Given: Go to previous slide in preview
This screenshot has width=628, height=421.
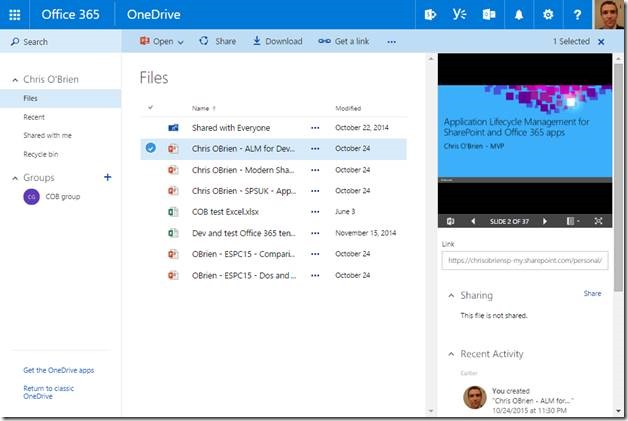Looking at the screenshot, I should [x=473, y=221].
